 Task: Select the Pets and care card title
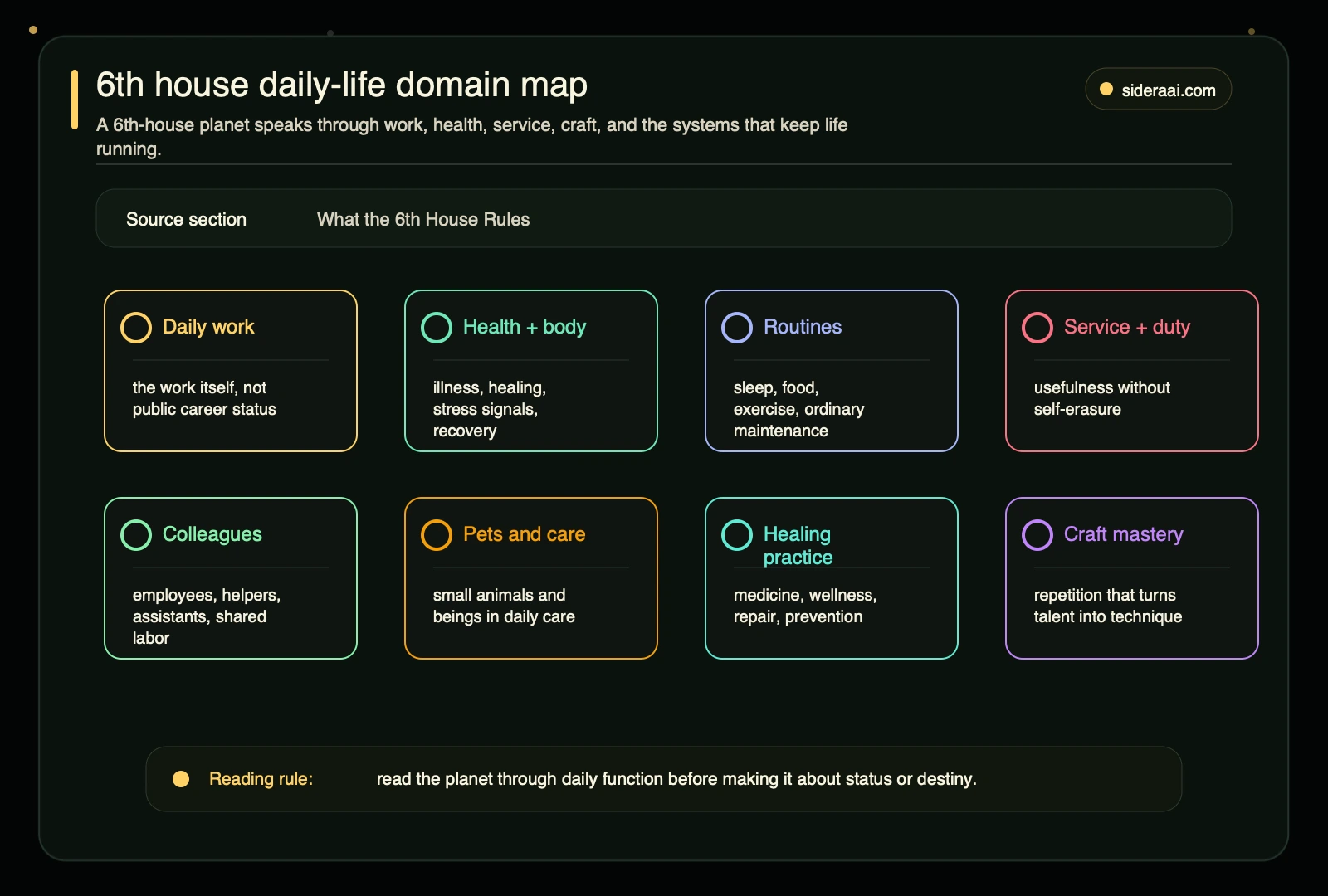point(525,534)
